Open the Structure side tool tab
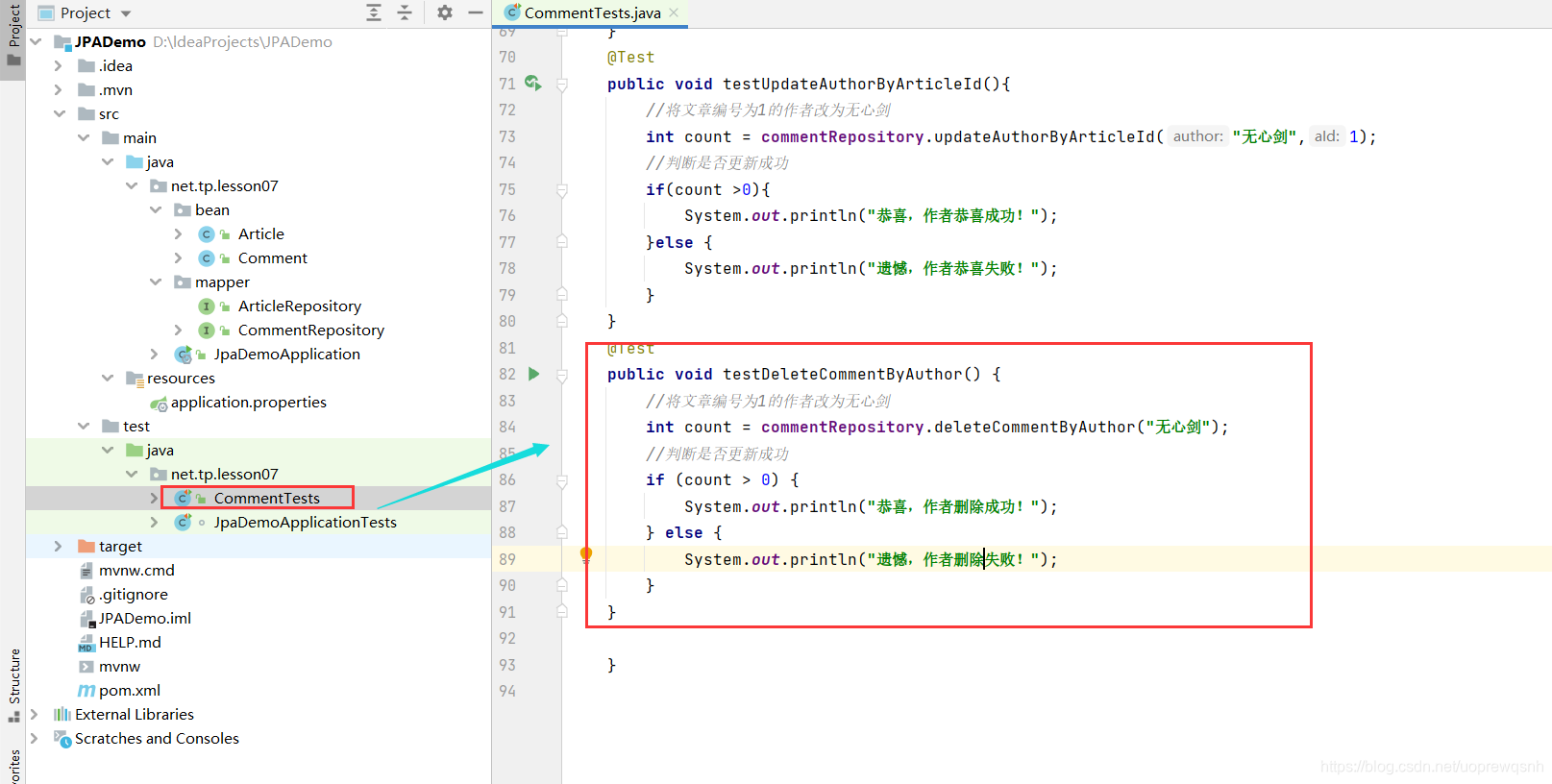Screen dimensions: 1552x784 [13, 684]
